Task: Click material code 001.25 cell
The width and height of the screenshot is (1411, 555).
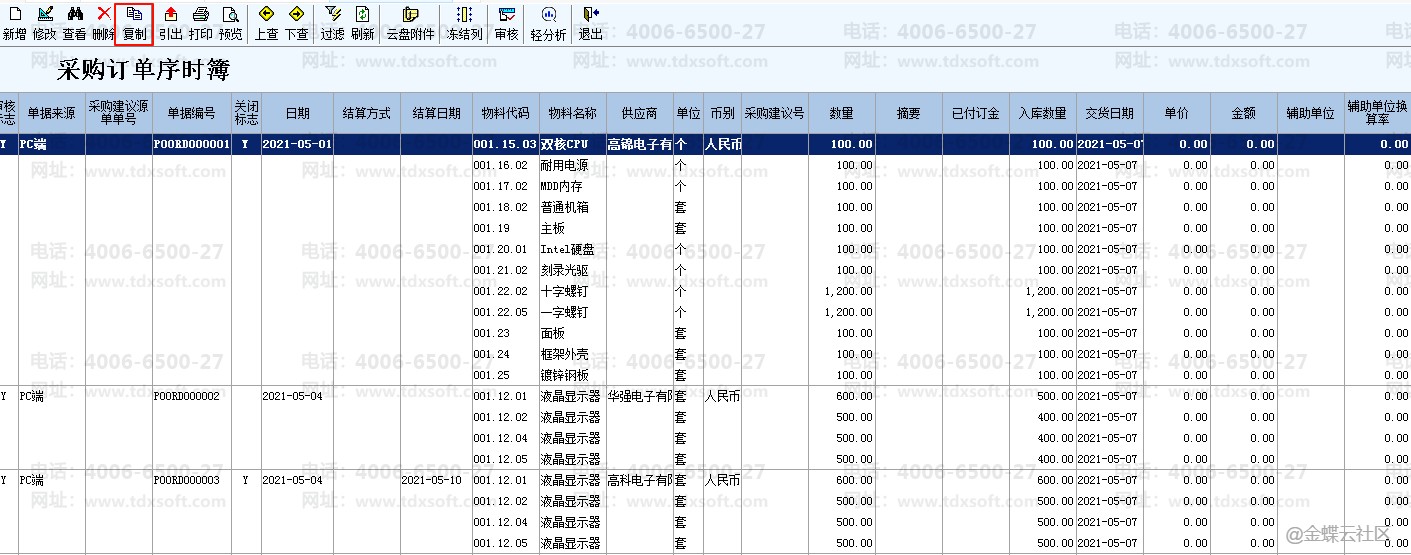Action: [506, 375]
